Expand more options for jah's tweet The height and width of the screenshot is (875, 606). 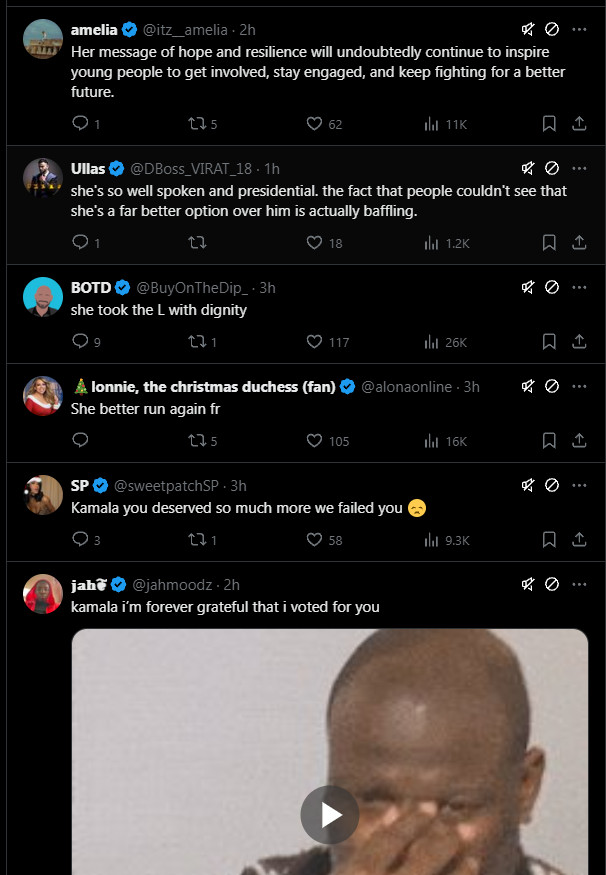579,584
